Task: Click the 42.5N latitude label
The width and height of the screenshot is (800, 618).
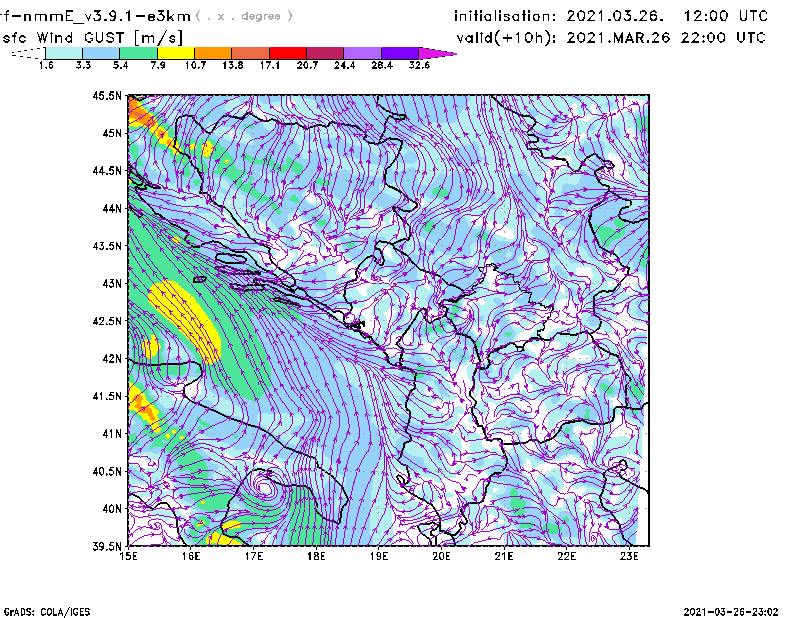Action: coord(107,321)
